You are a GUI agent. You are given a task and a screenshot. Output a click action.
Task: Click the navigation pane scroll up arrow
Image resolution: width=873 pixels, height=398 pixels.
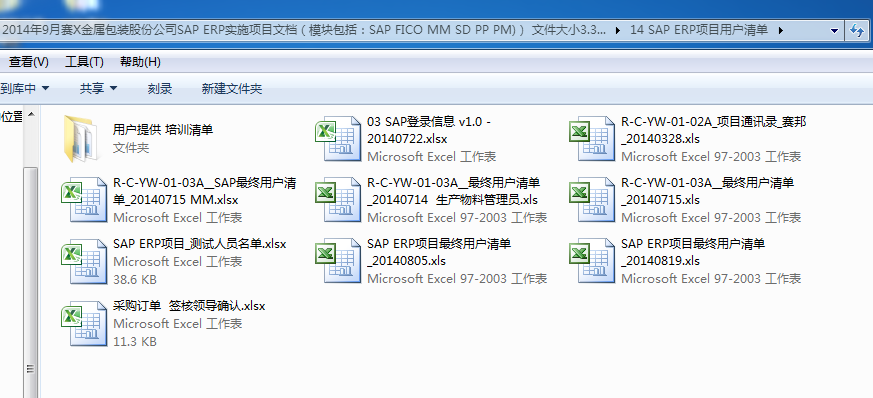(31, 115)
